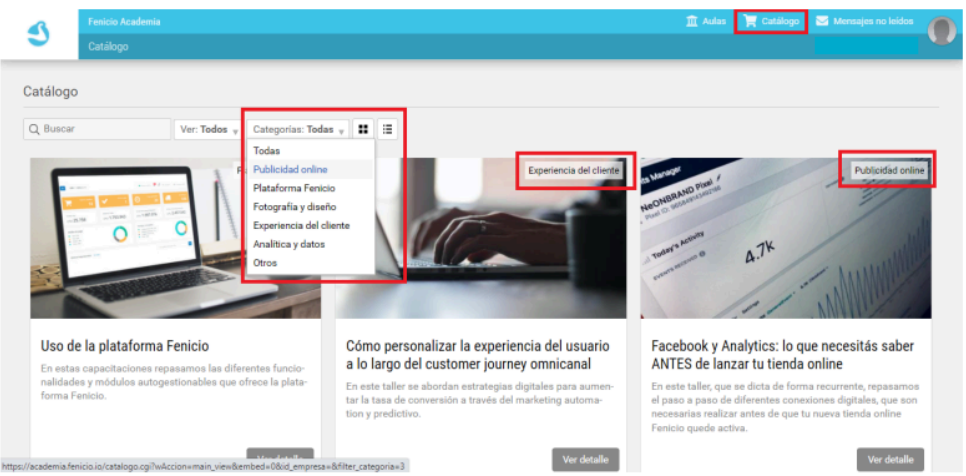Viewport: 966px width, 476px height.
Task: Click the user profile avatar
Action: [941, 32]
